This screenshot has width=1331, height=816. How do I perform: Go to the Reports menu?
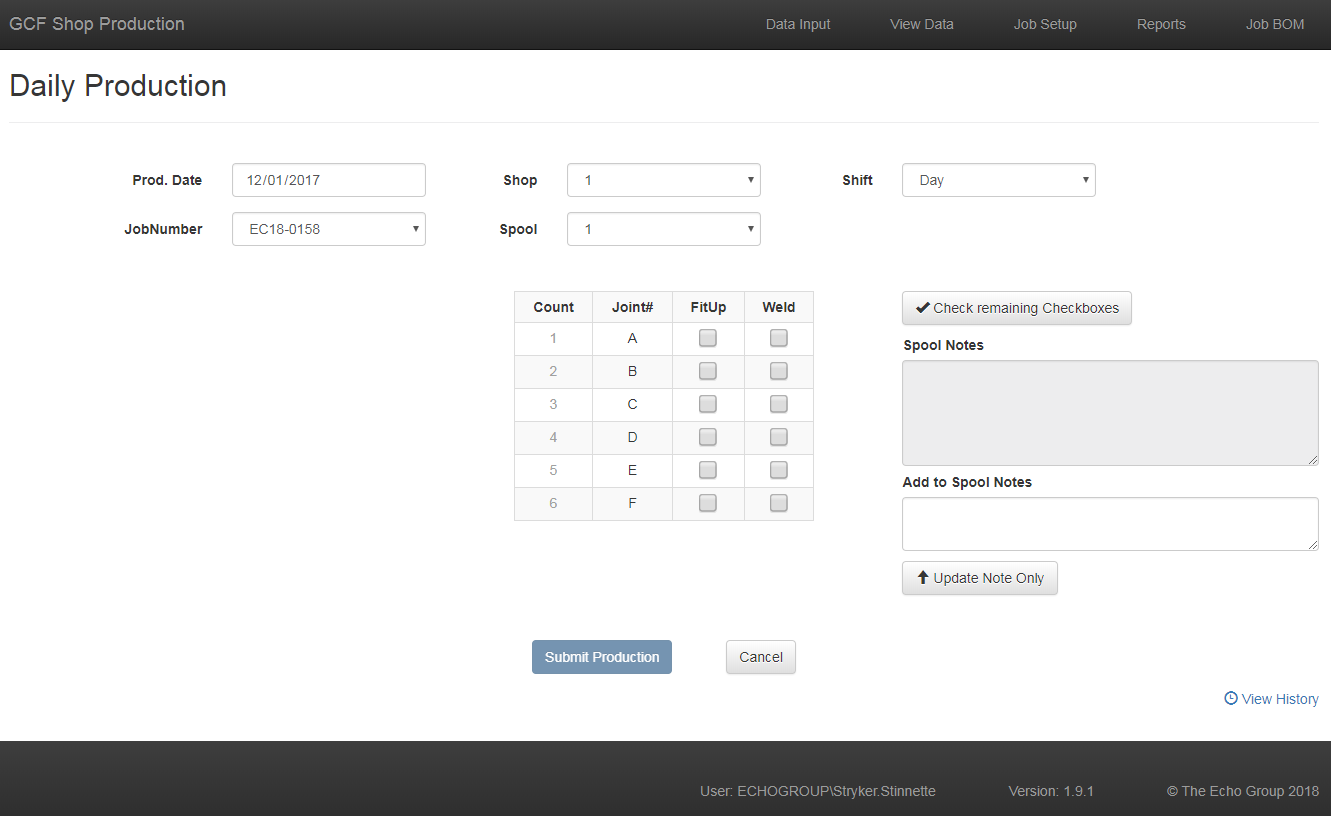pyautogui.click(x=1161, y=24)
